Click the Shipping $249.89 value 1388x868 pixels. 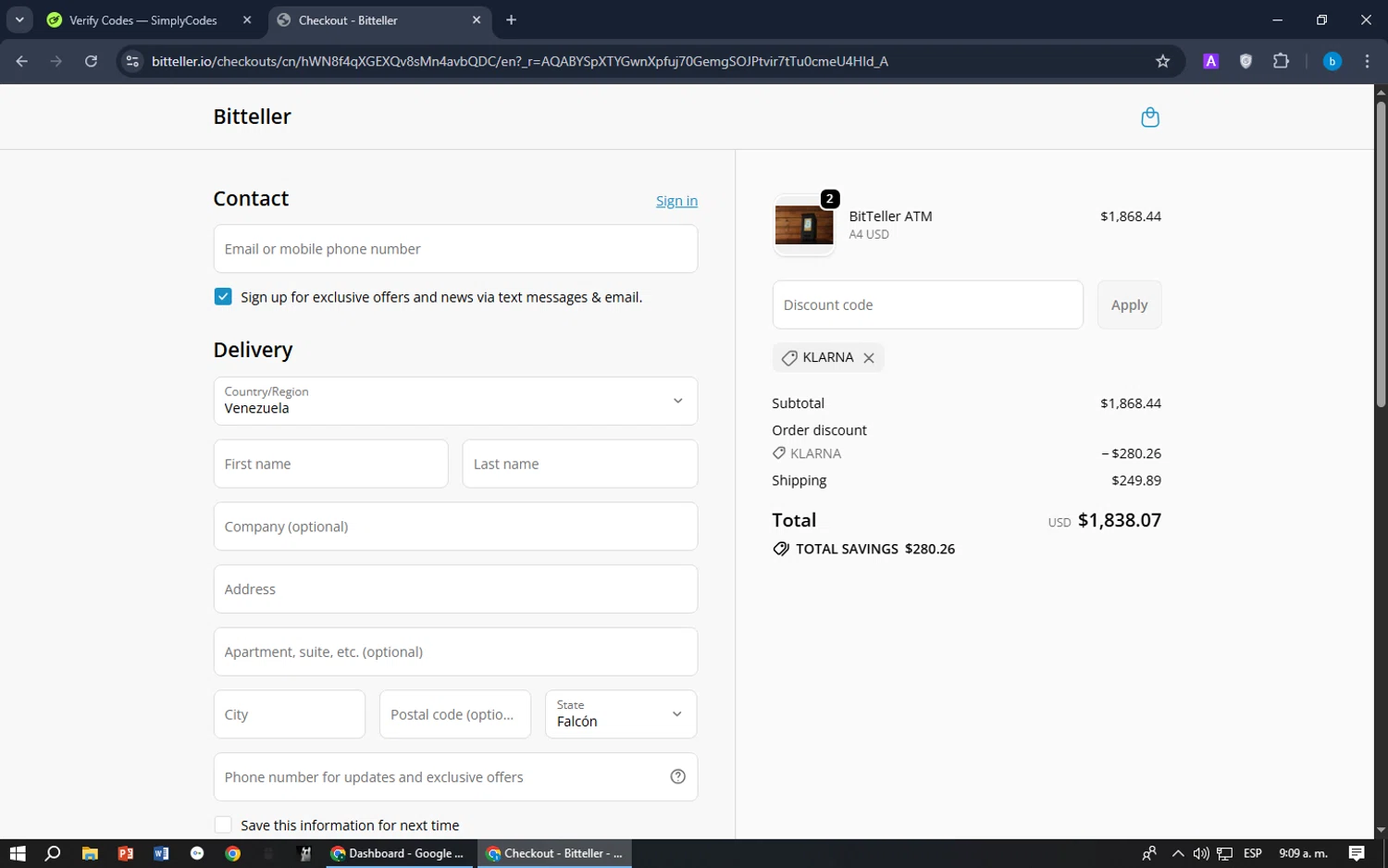(1136, 480)
